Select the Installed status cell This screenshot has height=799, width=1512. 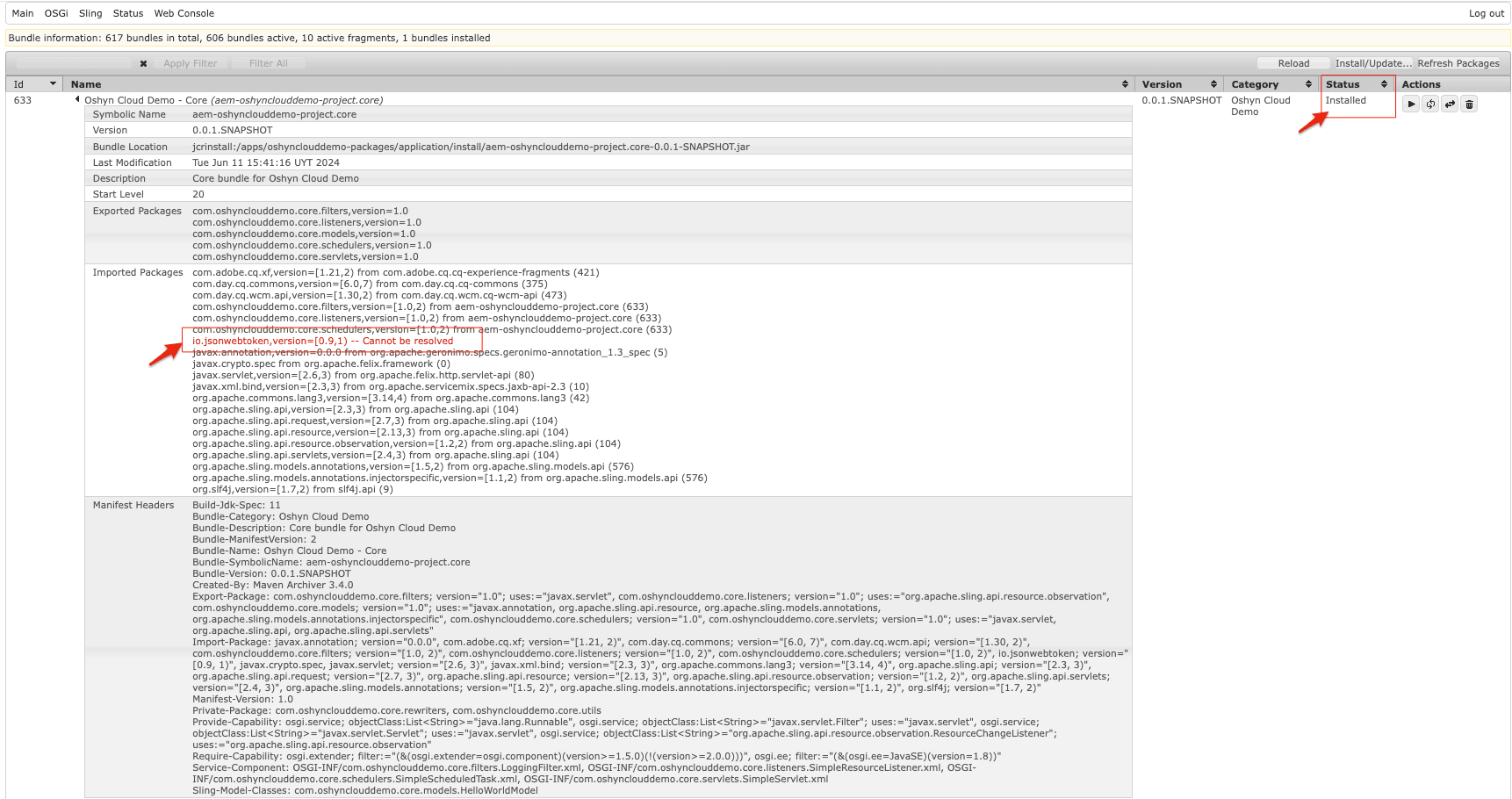pyautogui.click(x=1345, y=100)
